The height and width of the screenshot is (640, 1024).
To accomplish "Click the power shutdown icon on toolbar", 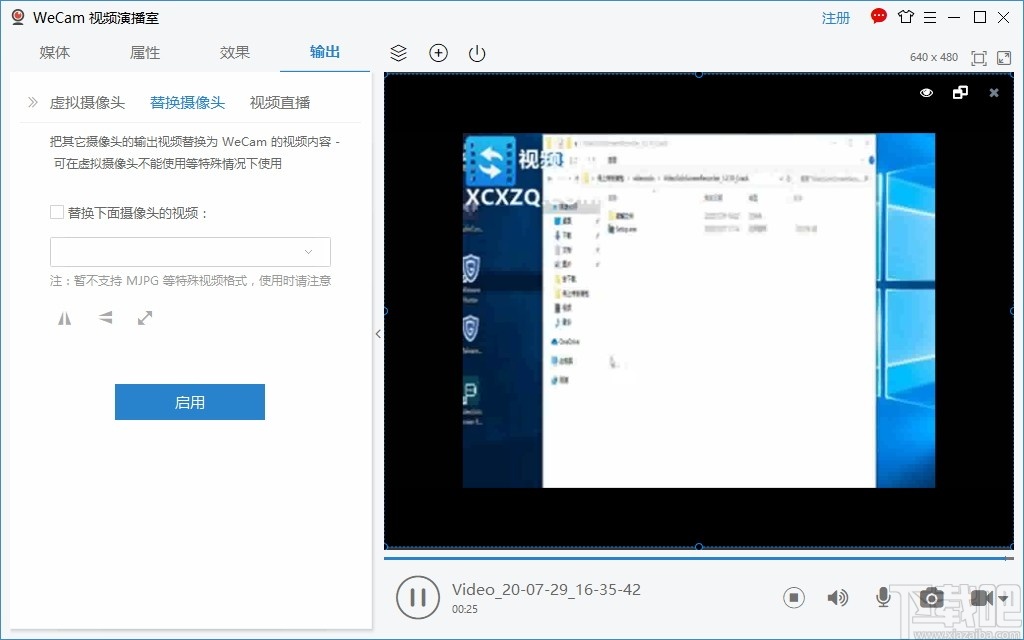I will click(476, 53).
